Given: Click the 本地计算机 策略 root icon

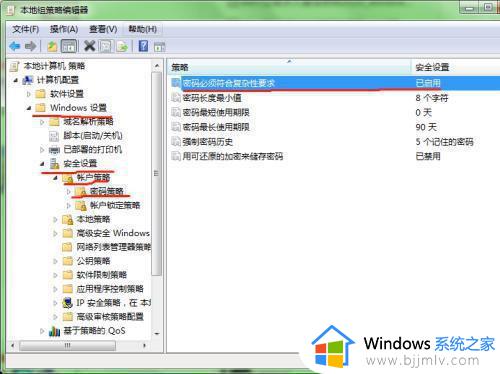Looking at the screenshot, I should (x=15, y=66).
